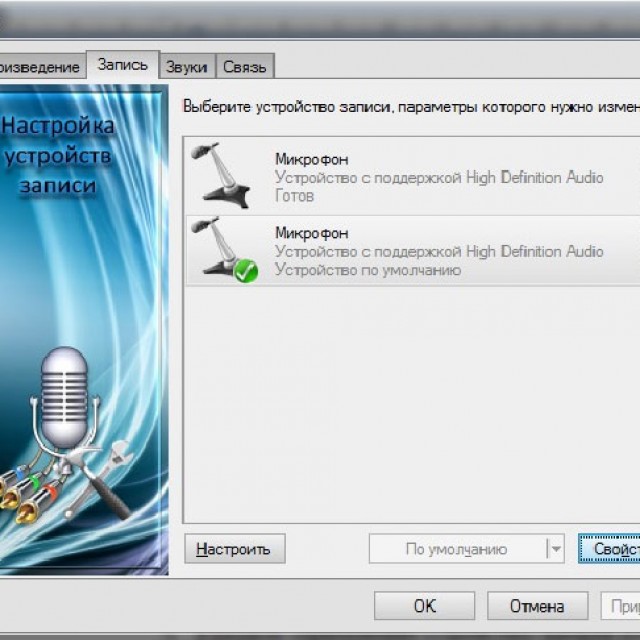The height and width of the screenshot is (640, 640).
Task: Click the 'Устройство по умолчанию' status text
Action: [368, 270]
